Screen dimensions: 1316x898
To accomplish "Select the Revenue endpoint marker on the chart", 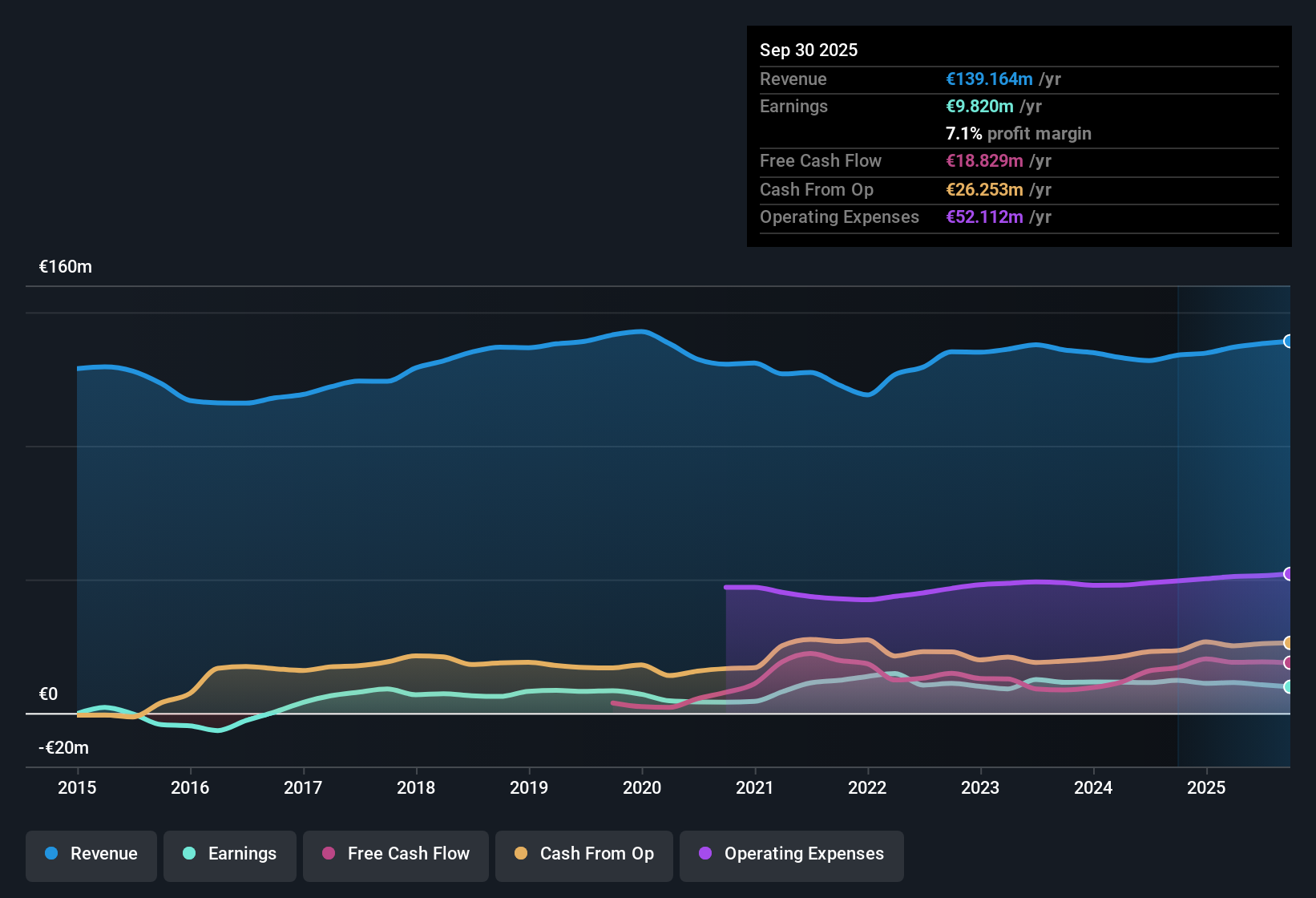I will pos(1288,342).
